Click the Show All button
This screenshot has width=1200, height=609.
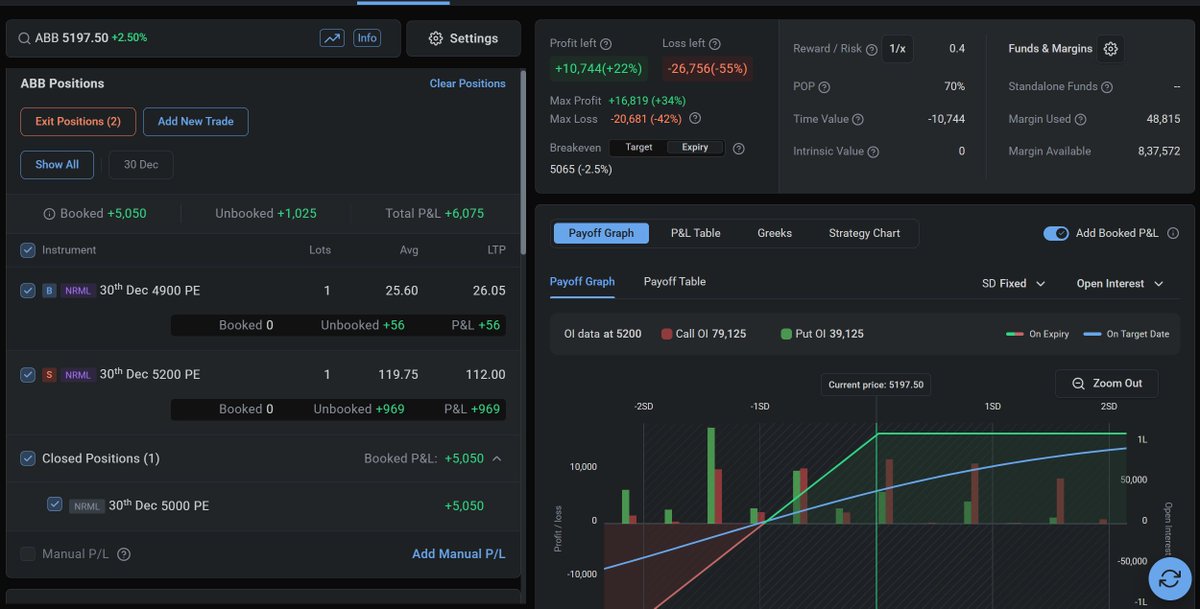(57, 165)
